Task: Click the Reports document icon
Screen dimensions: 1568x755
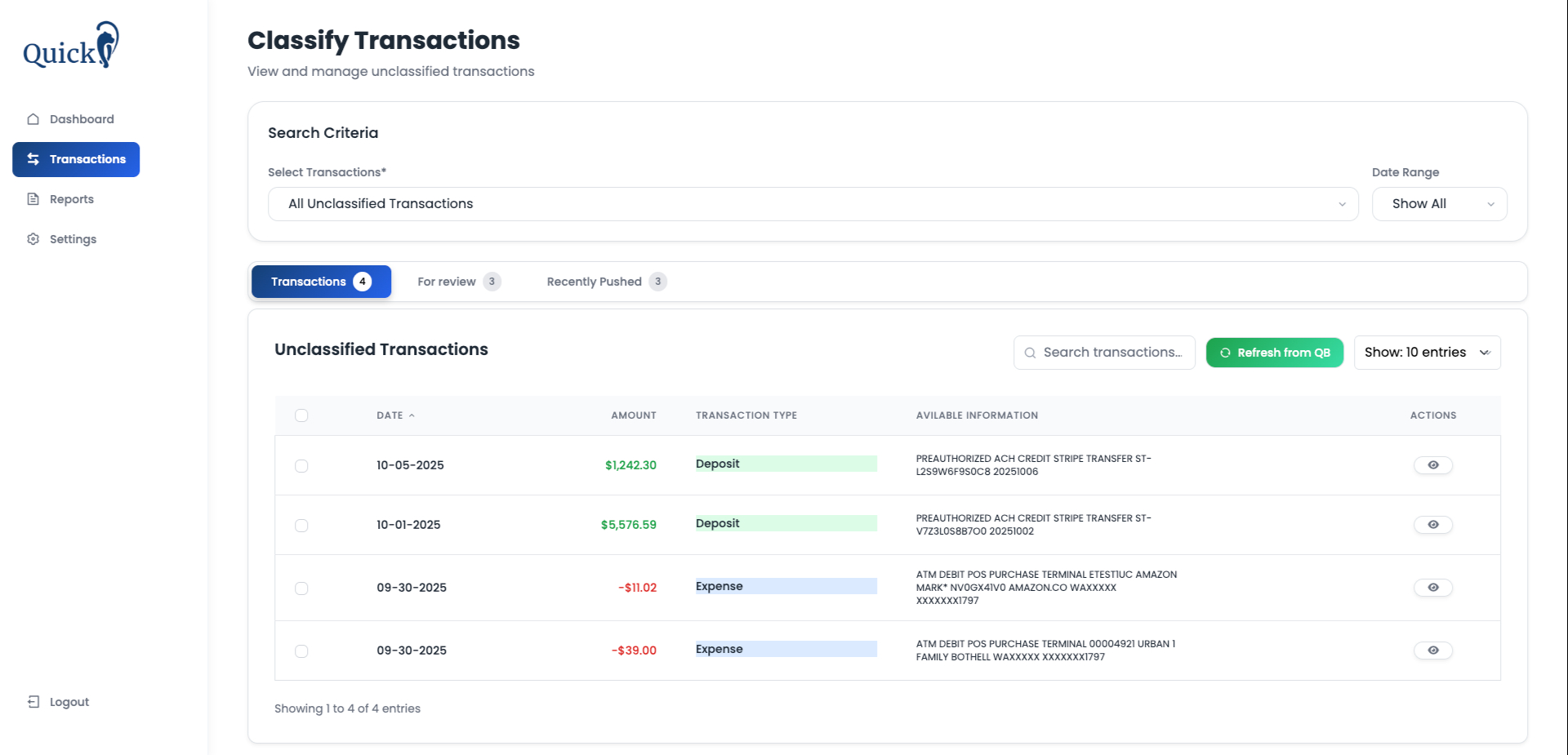Action: point(33,199)
